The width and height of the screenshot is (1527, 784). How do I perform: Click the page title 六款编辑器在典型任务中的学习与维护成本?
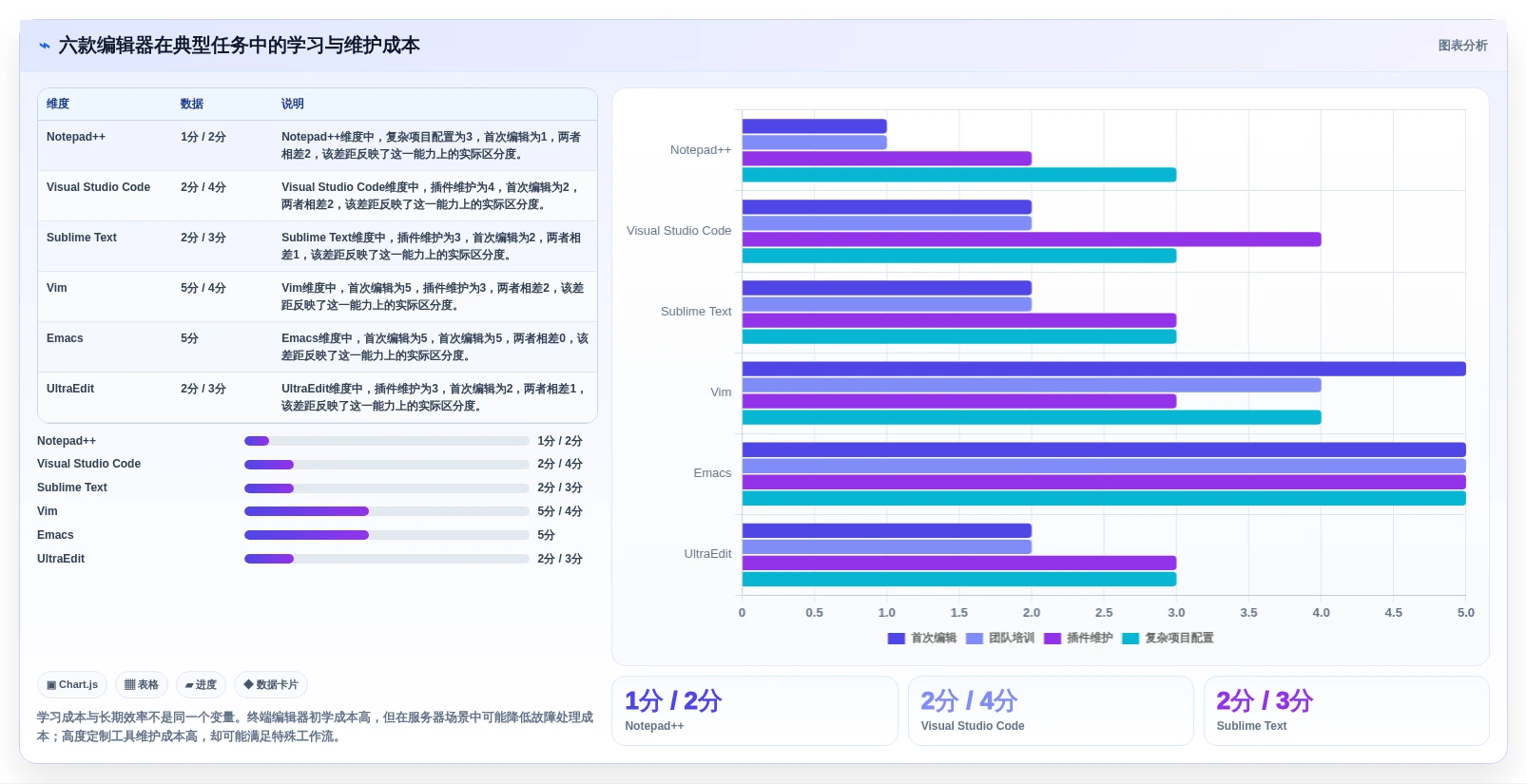coord(239,46)
